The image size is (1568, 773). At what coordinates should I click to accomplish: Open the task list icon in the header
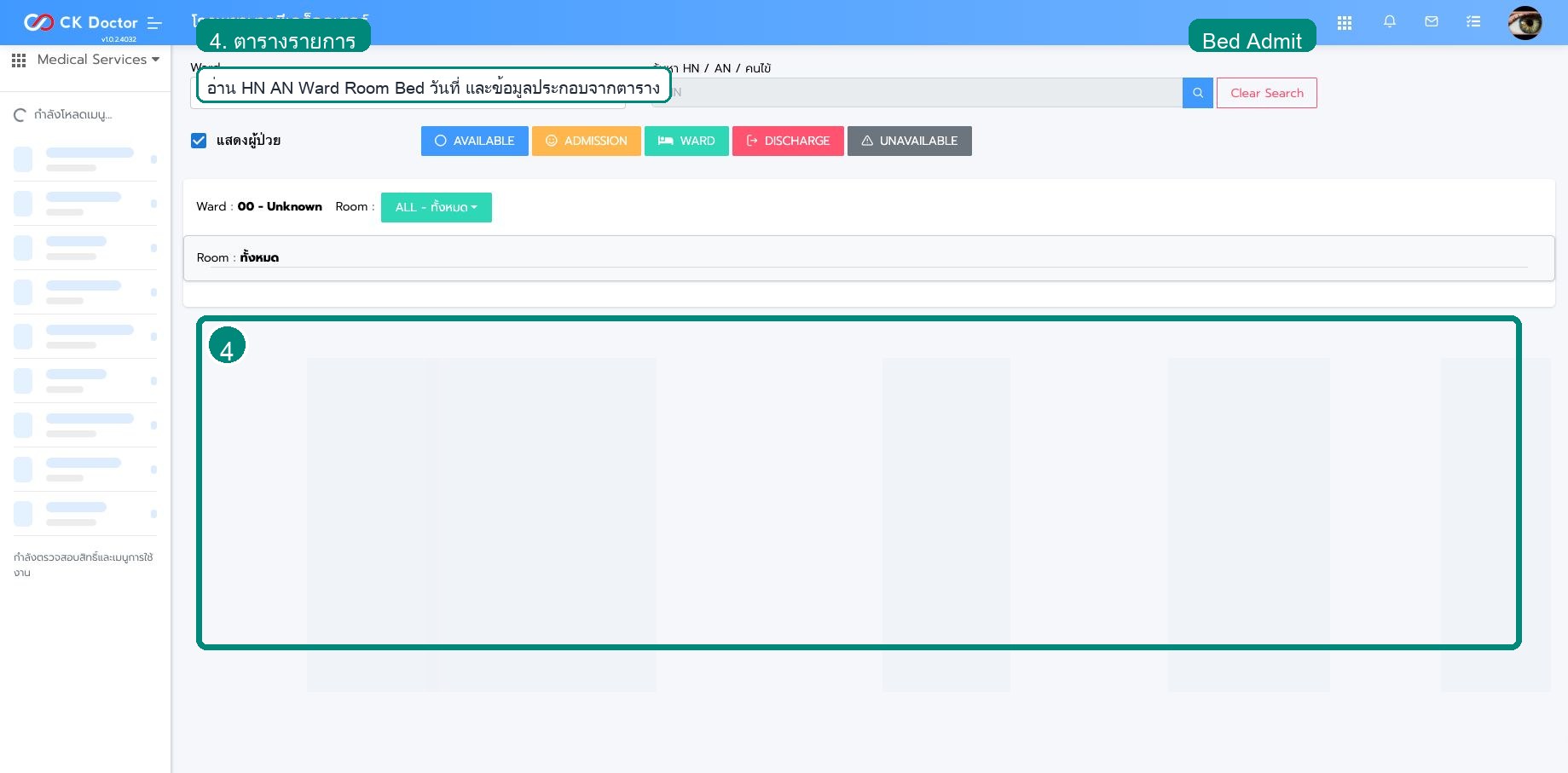tap(1473, 22)
